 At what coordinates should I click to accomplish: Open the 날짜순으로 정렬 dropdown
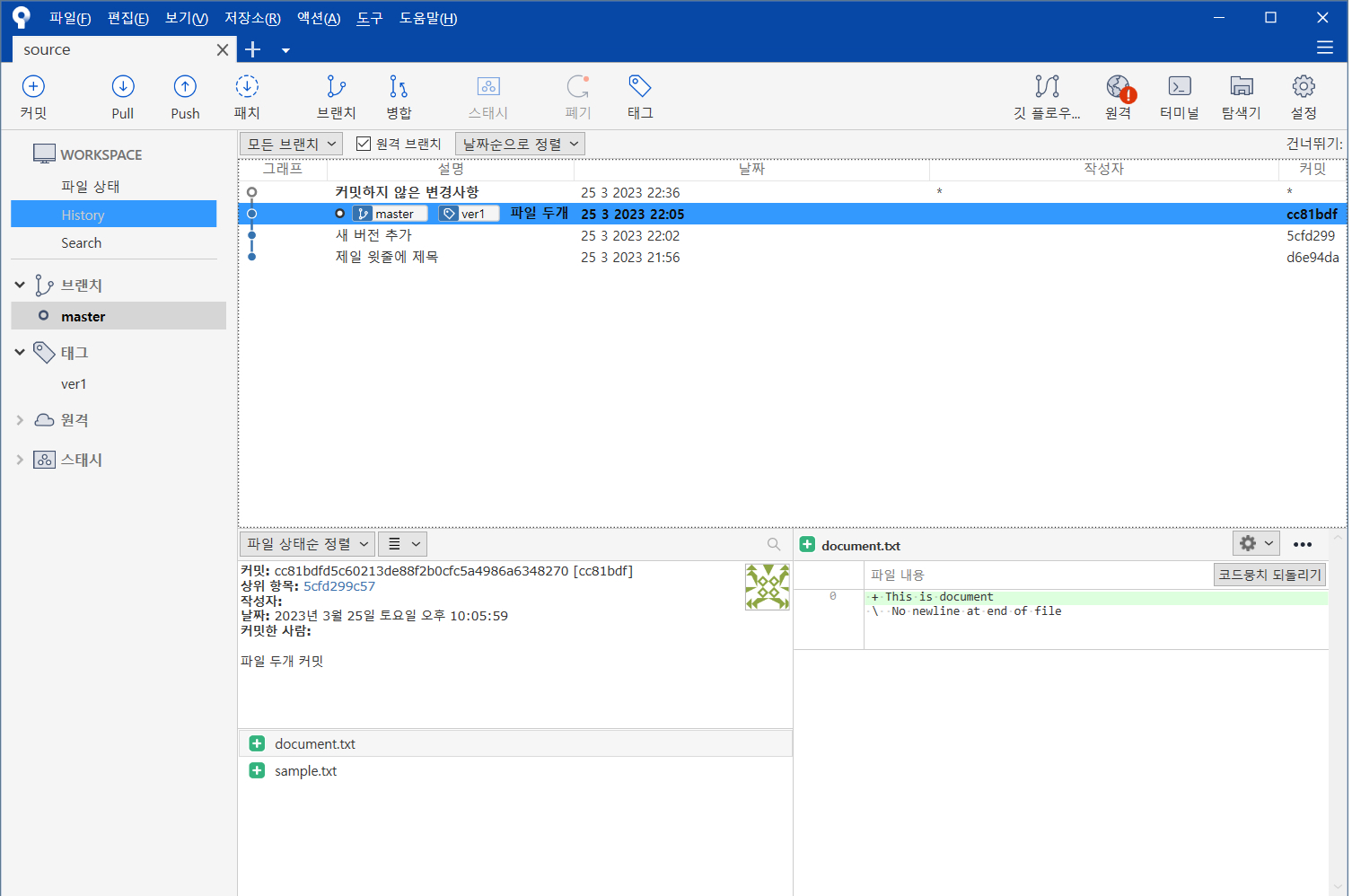(x=520, y=144)
